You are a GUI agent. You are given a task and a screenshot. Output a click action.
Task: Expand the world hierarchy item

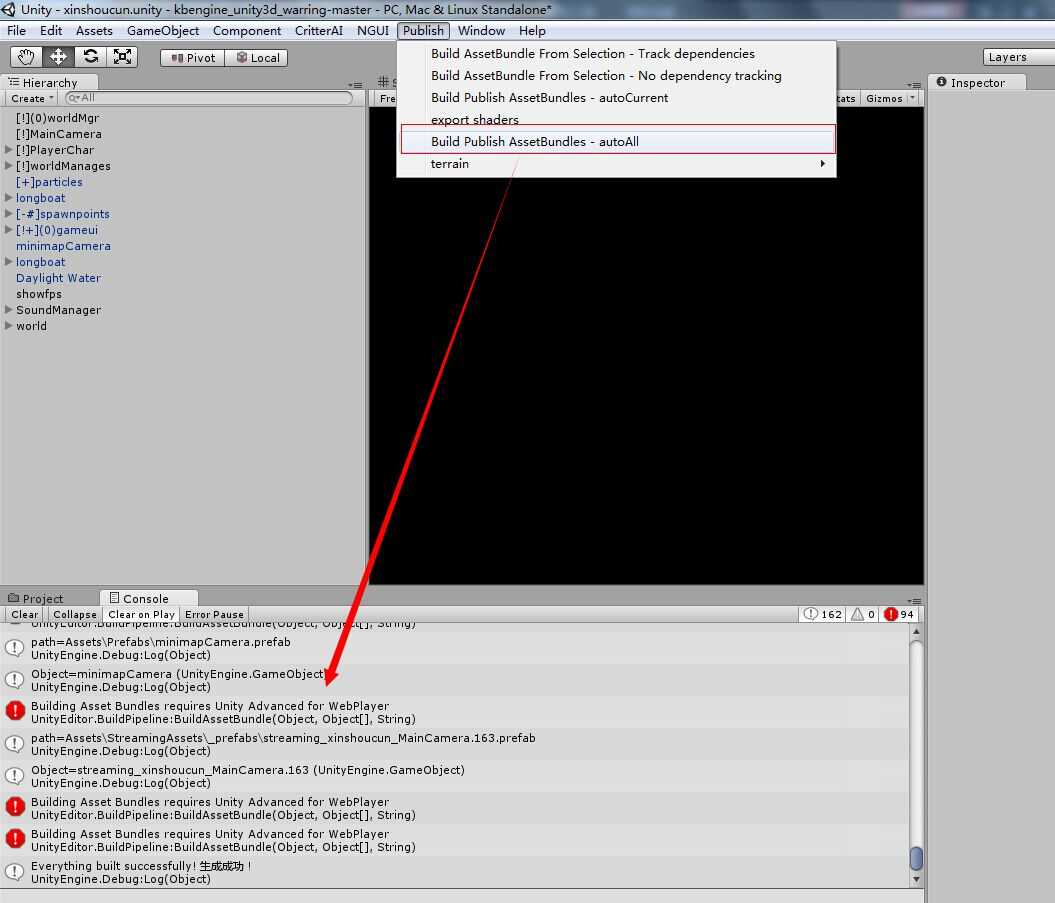tap(9, 326)
